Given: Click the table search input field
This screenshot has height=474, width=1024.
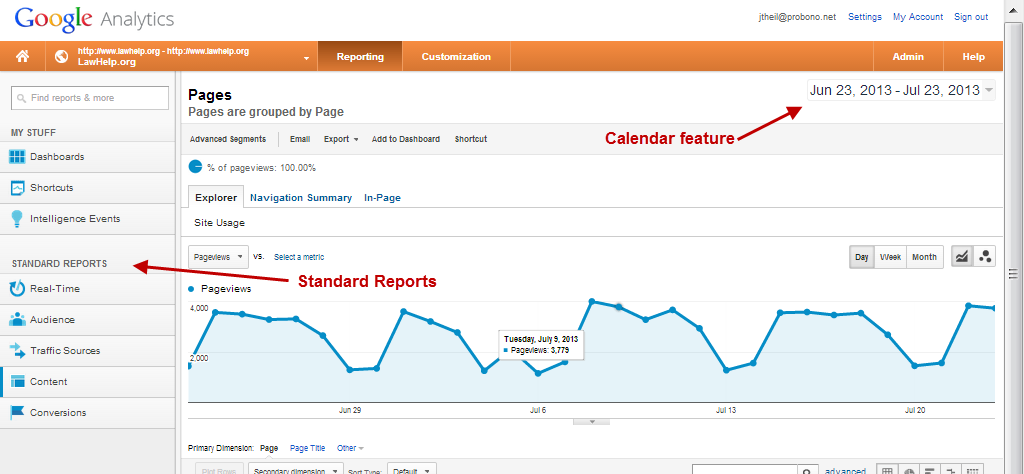Looking at the screenshot, I should coord(744,471).
